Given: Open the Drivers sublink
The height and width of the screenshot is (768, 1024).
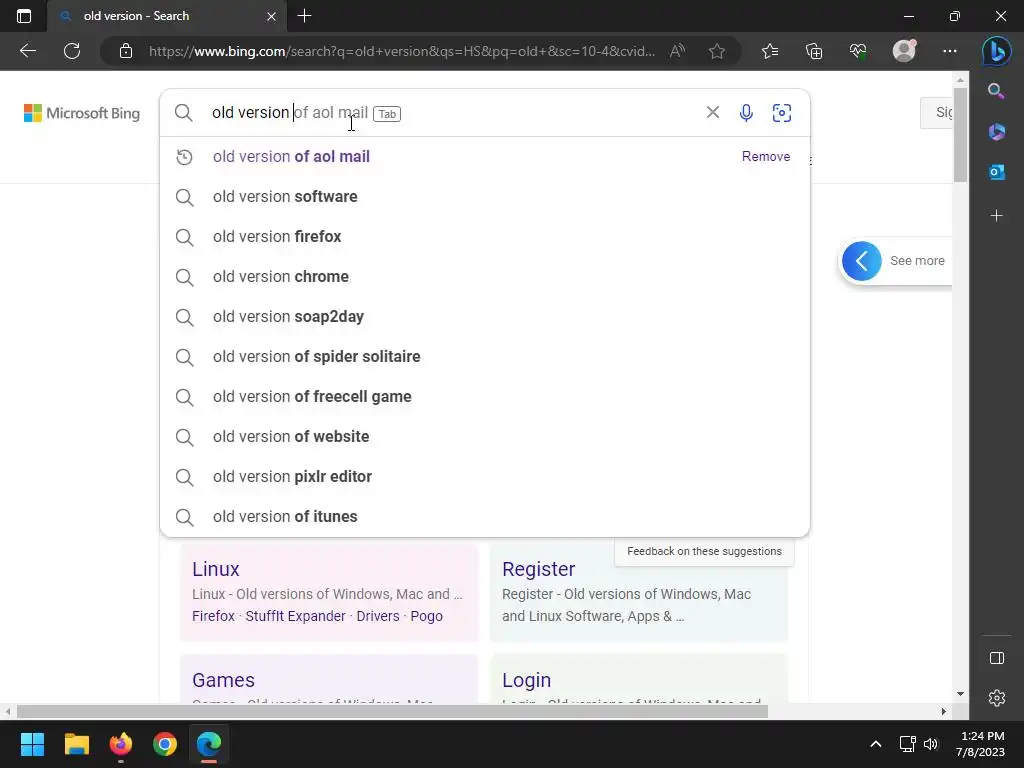Looking at the screenshot, I should (x=377, y=616).
